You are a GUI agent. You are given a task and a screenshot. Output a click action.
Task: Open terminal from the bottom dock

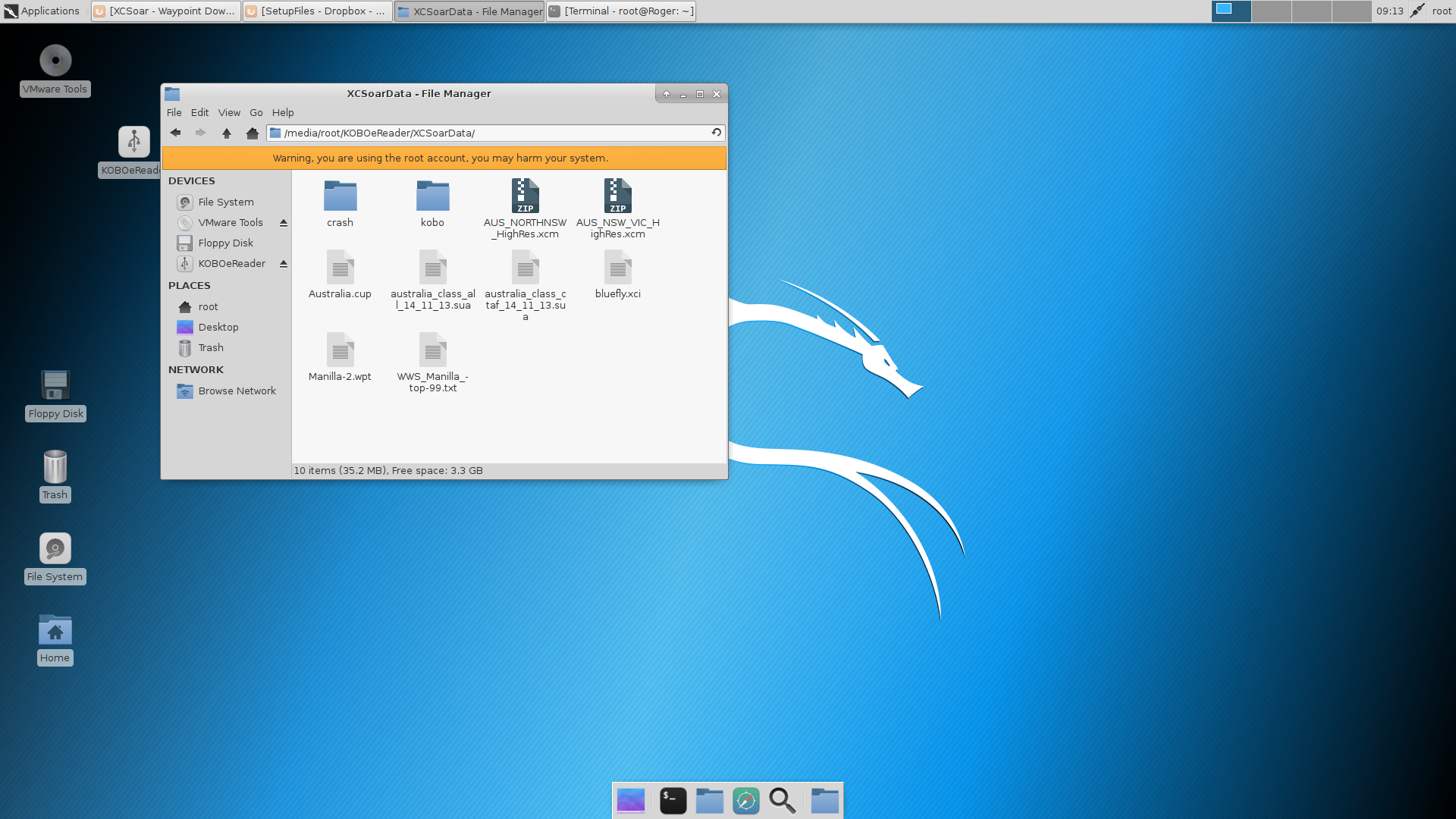(673, 801)
